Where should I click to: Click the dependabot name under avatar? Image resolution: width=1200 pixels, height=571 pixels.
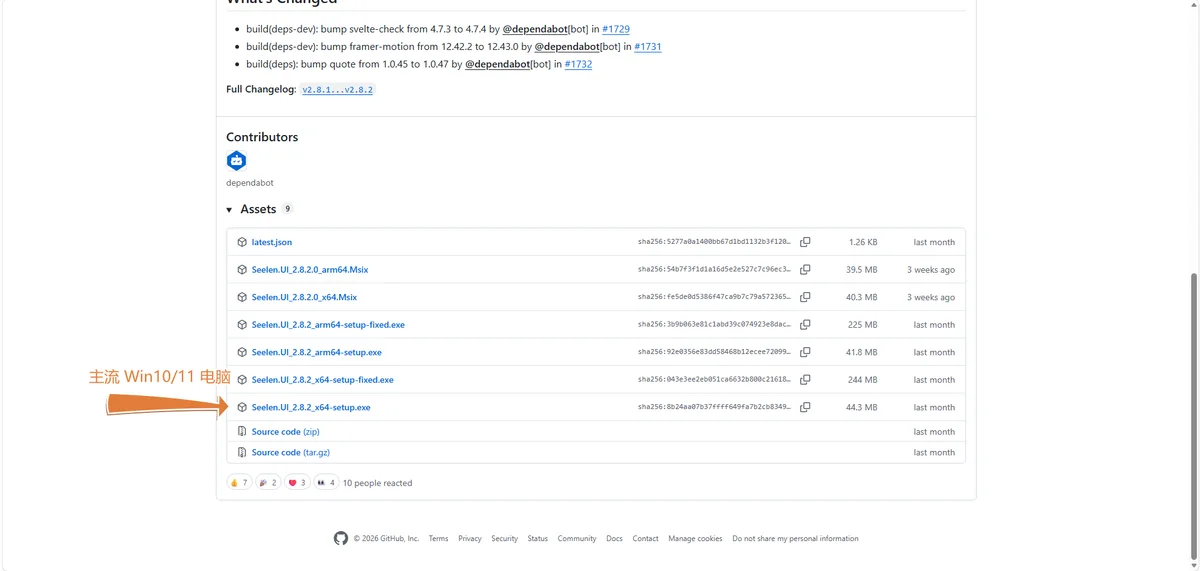(250, 183)
